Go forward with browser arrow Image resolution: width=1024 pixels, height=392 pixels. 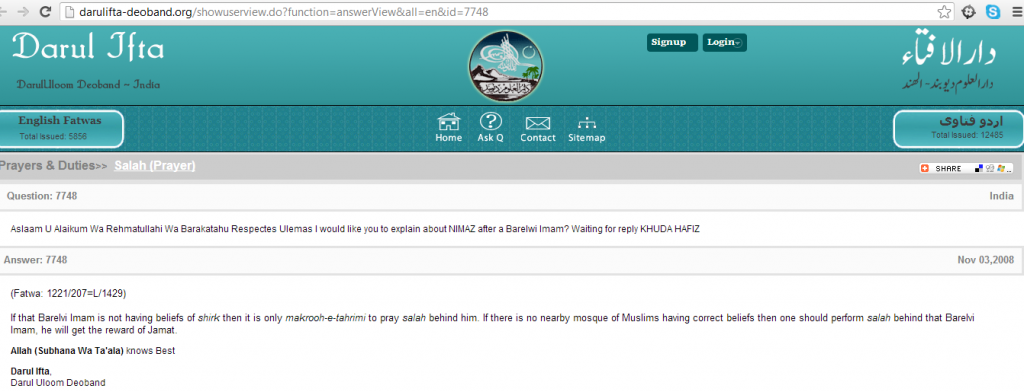pyautogui.click(x=24, y=12)
